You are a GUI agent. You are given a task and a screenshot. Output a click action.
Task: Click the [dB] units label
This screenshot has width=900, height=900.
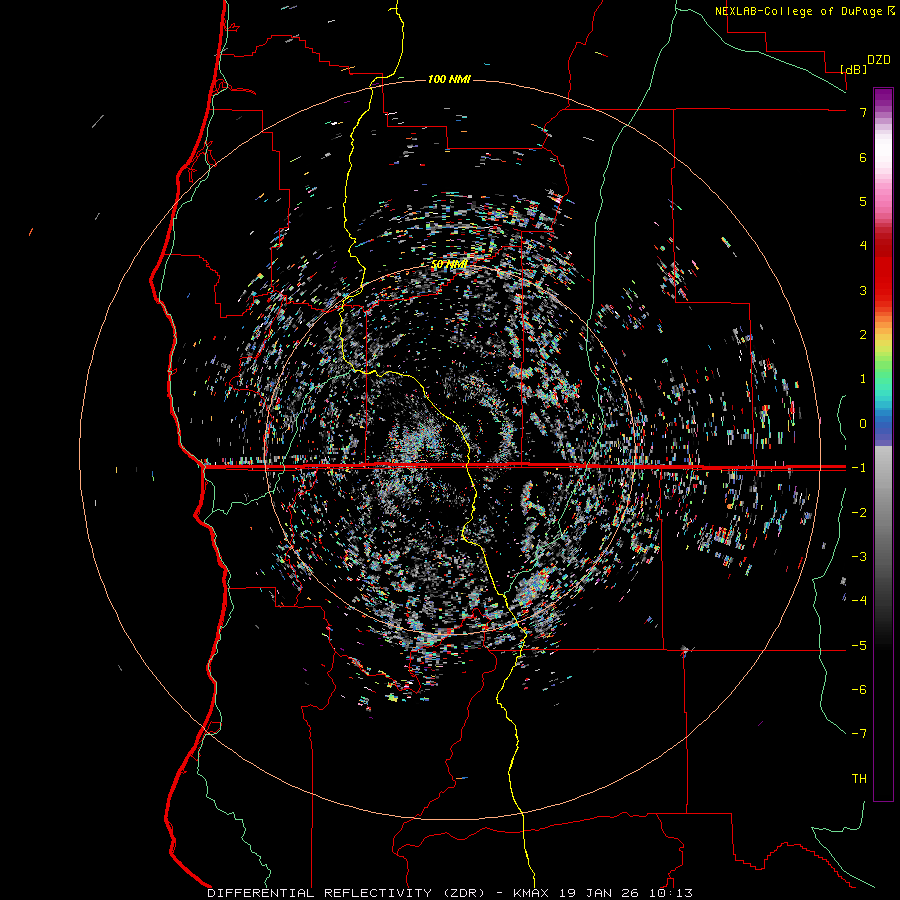(x=853, y=69)
